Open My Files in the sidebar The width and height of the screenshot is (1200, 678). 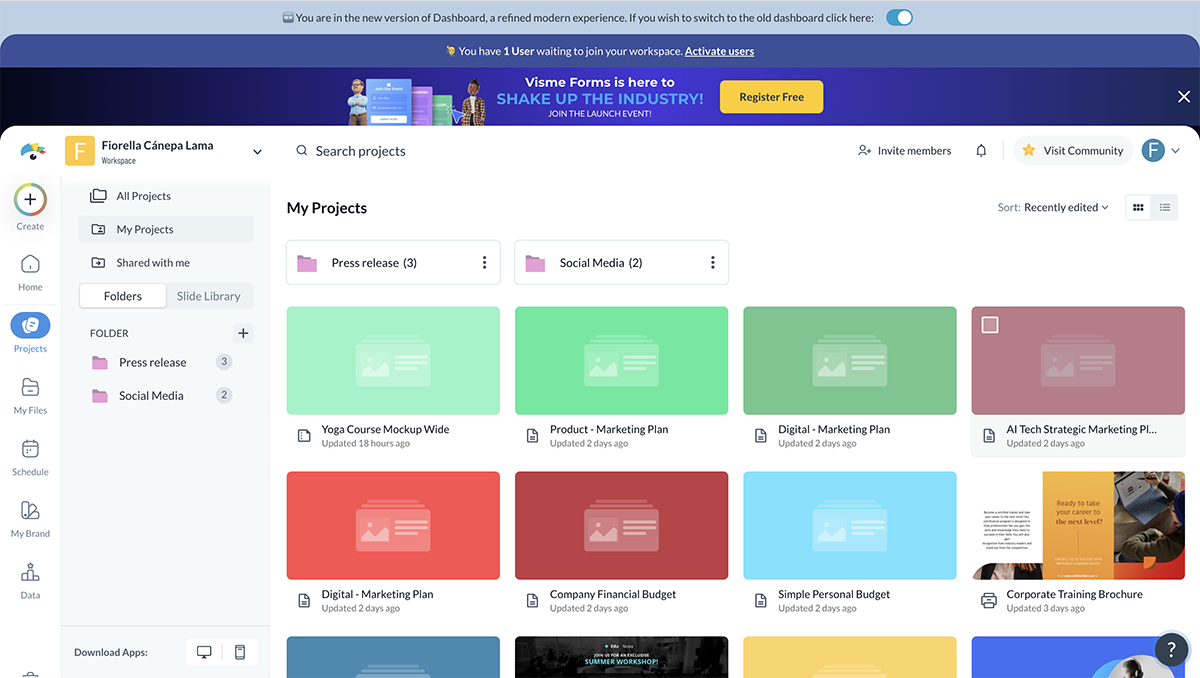[30, 388]
